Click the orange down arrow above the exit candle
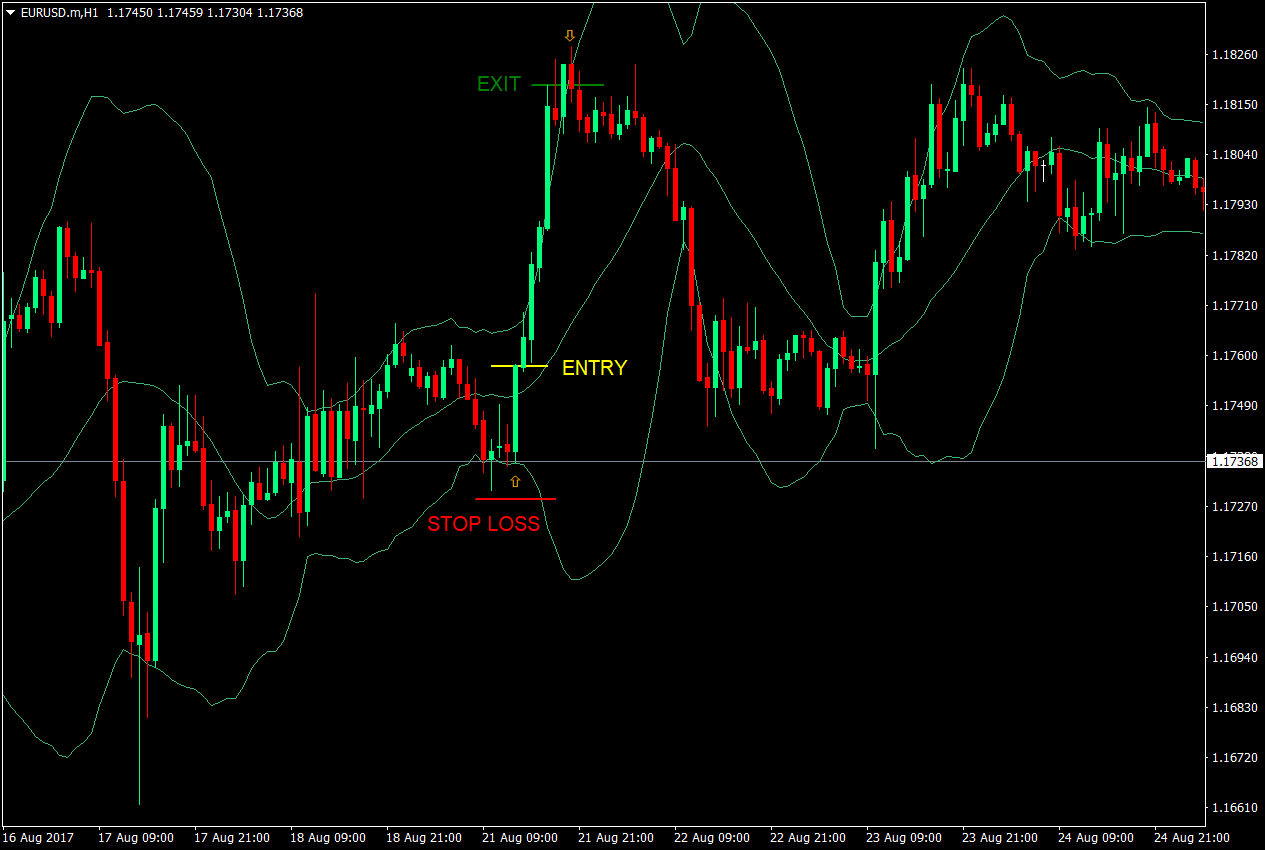The width and height of the screenshot is (1265, 850). click(570, 36)
